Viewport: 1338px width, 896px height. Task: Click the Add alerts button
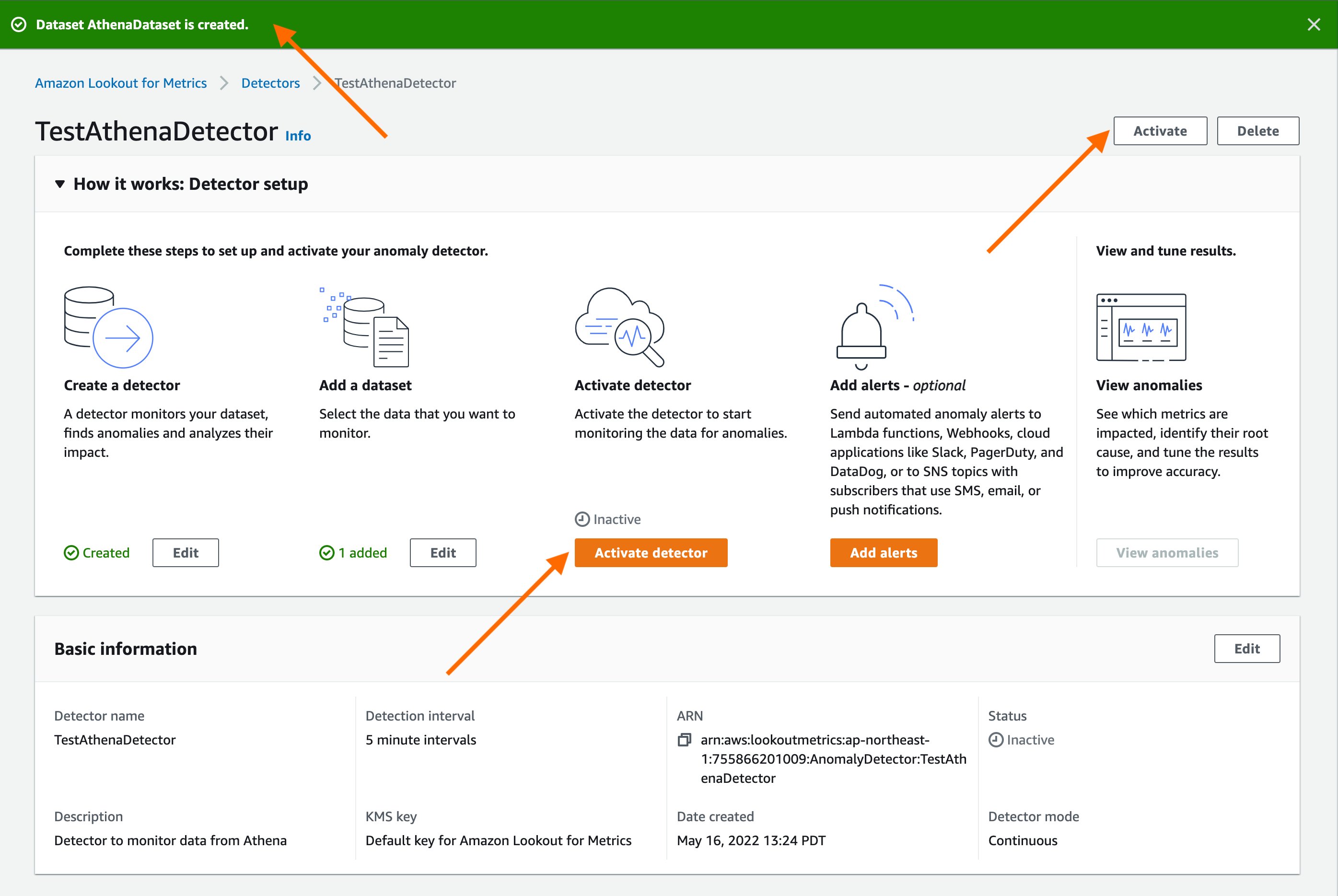883,553
